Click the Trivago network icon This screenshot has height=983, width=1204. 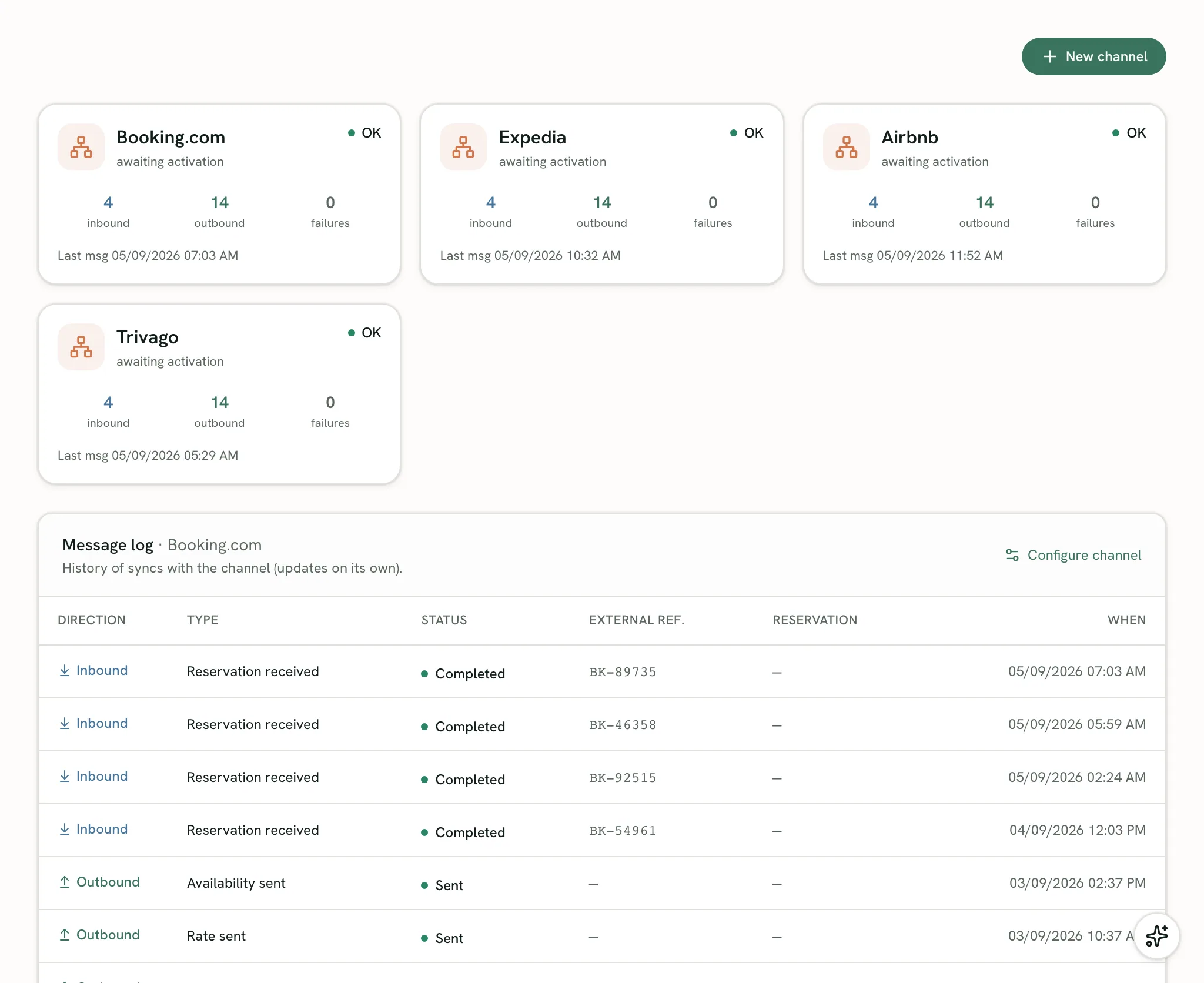click(x=81, y=347)
